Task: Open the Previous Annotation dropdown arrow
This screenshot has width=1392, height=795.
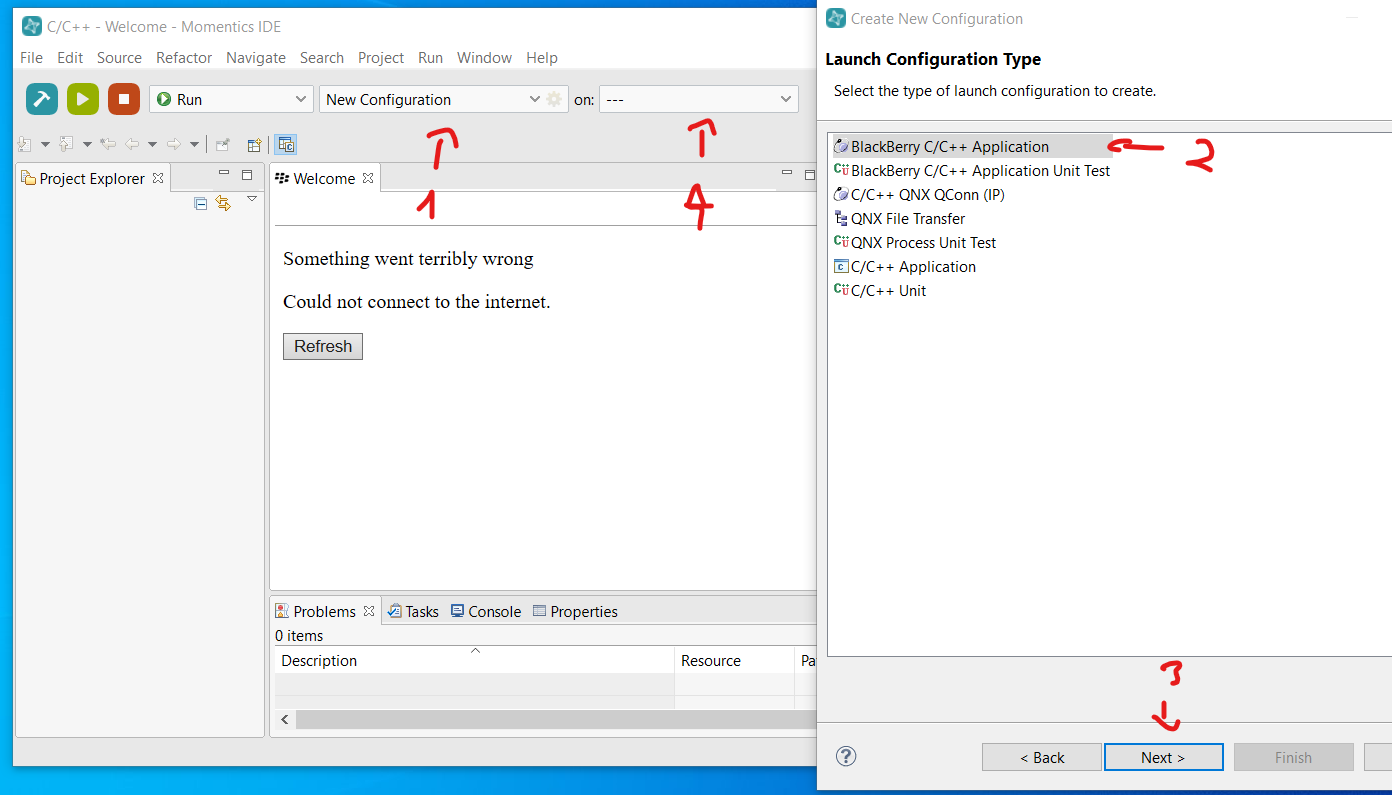Action: click(87, 144)
